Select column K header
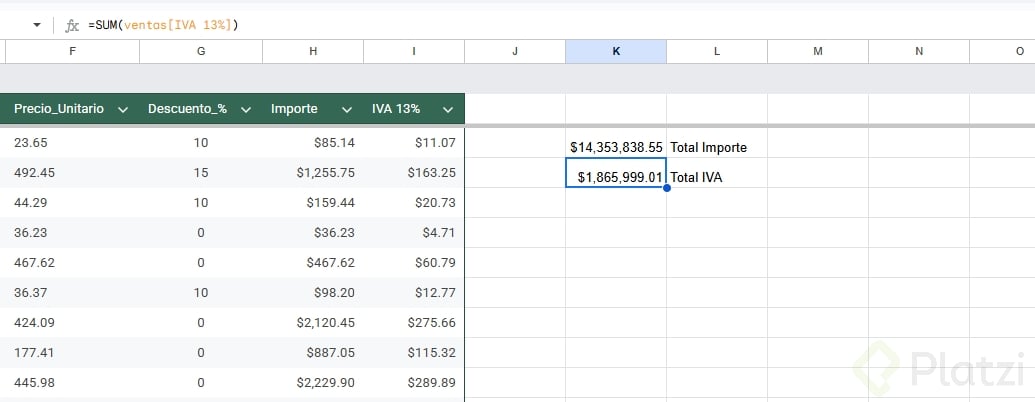Image resolution: width=1035 pixels, height=402 pixels. (x=616, y=51)
